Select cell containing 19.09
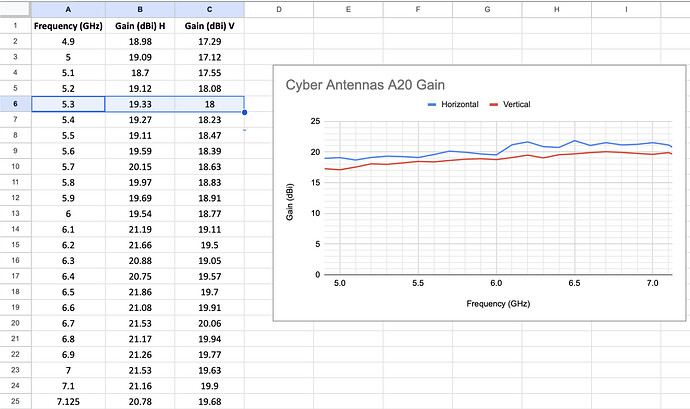690x409 pixels. coord(140,57)
